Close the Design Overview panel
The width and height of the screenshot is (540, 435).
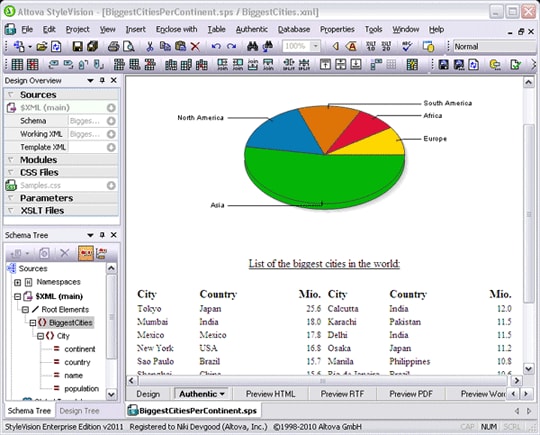point(114,80)
